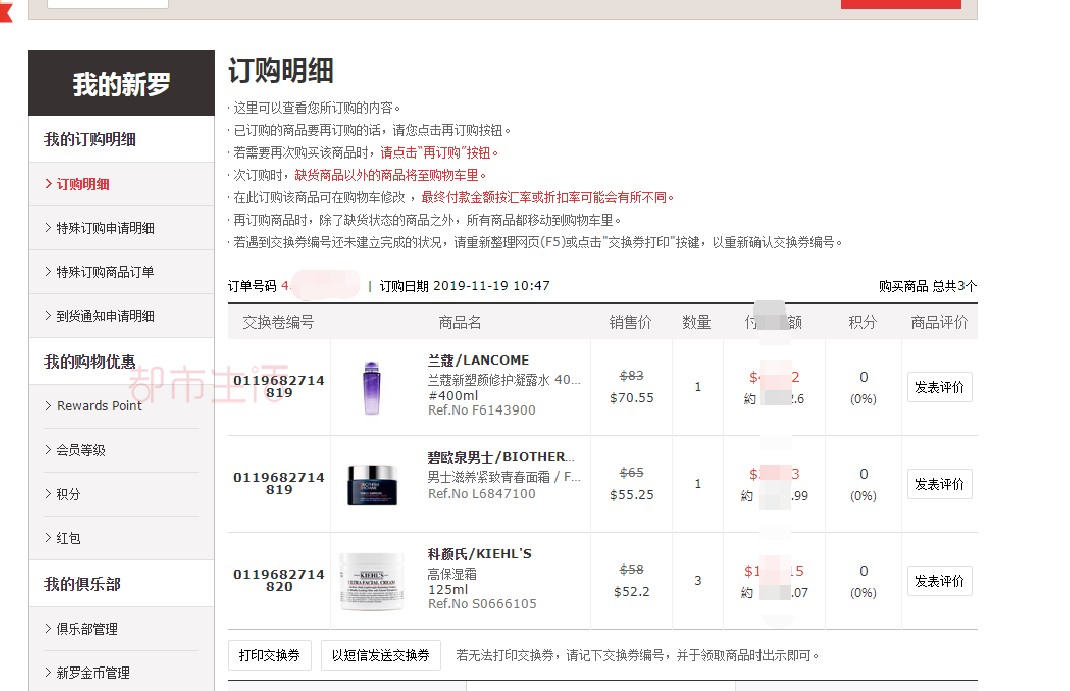
Task: Click chevron arrow beside Rewards Point
Action: pos(48,405)
